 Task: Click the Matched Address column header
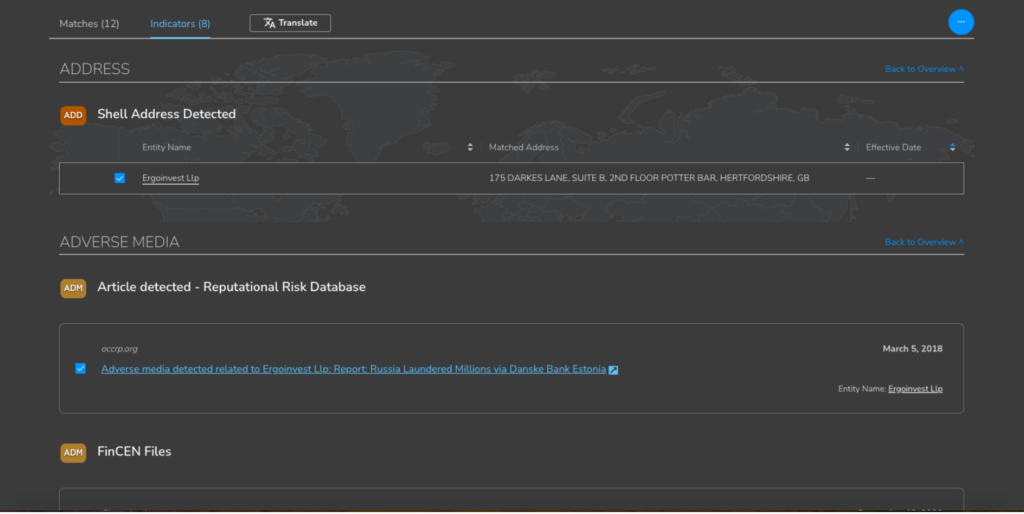[524, 148]
